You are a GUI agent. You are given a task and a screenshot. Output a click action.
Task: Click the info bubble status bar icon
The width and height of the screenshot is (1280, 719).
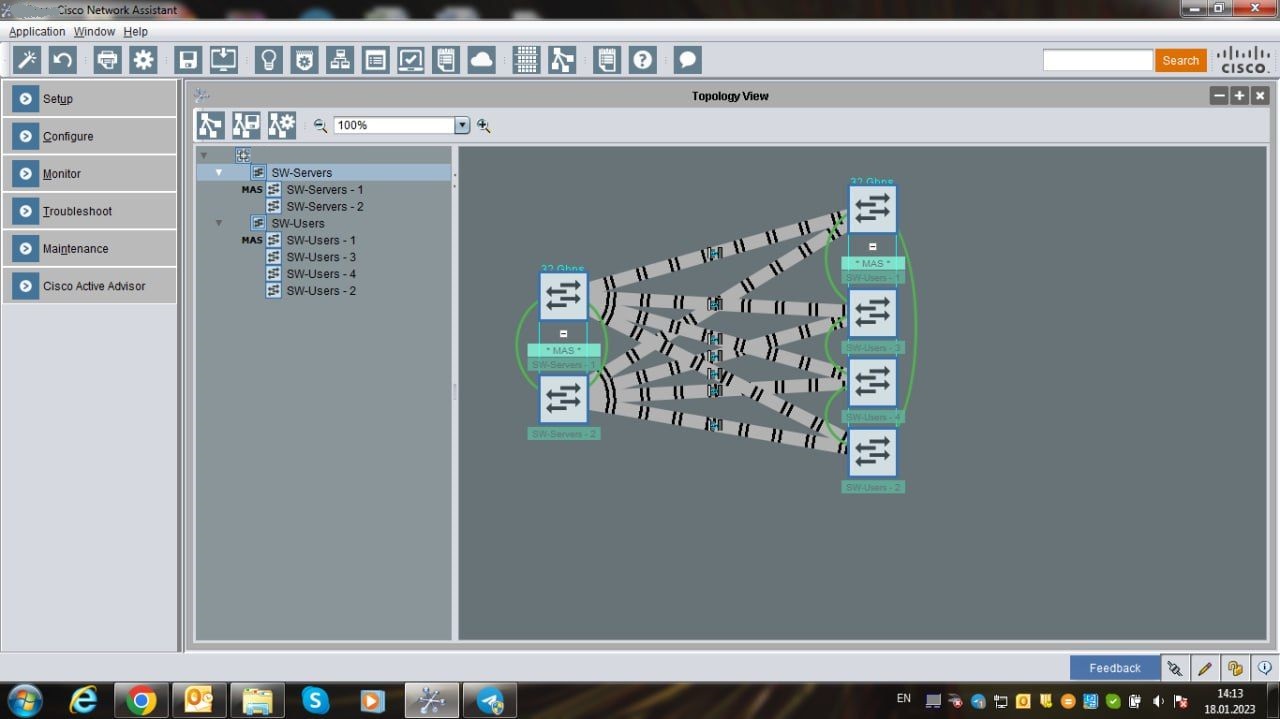pos(1265,668)
